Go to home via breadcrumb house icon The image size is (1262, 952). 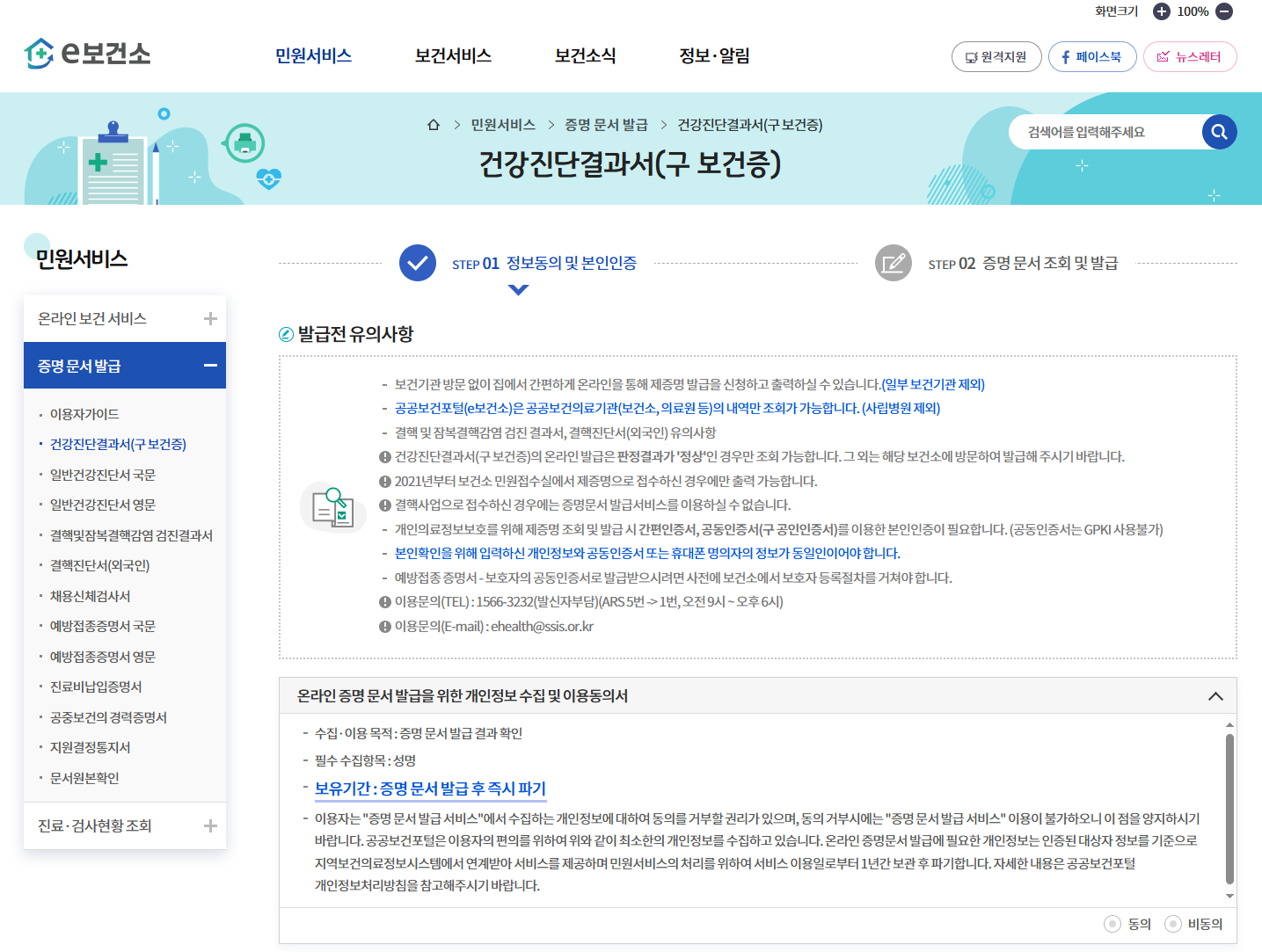pyautogui.click(x=434, y=125)
